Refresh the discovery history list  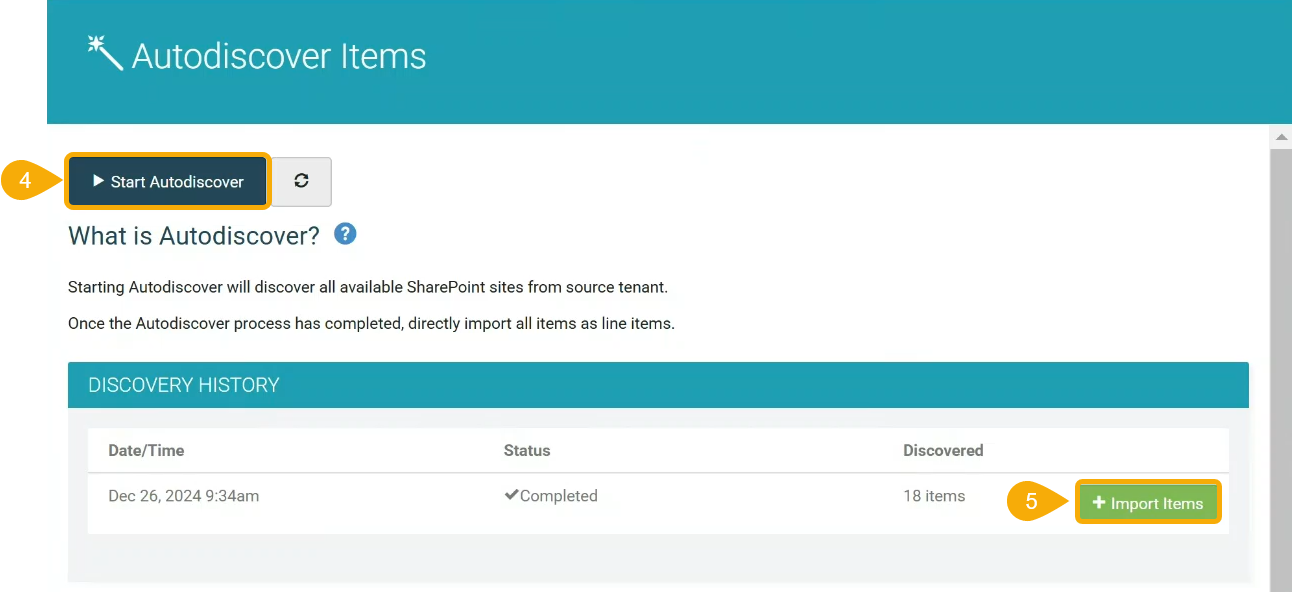click(x=301, y=181)
